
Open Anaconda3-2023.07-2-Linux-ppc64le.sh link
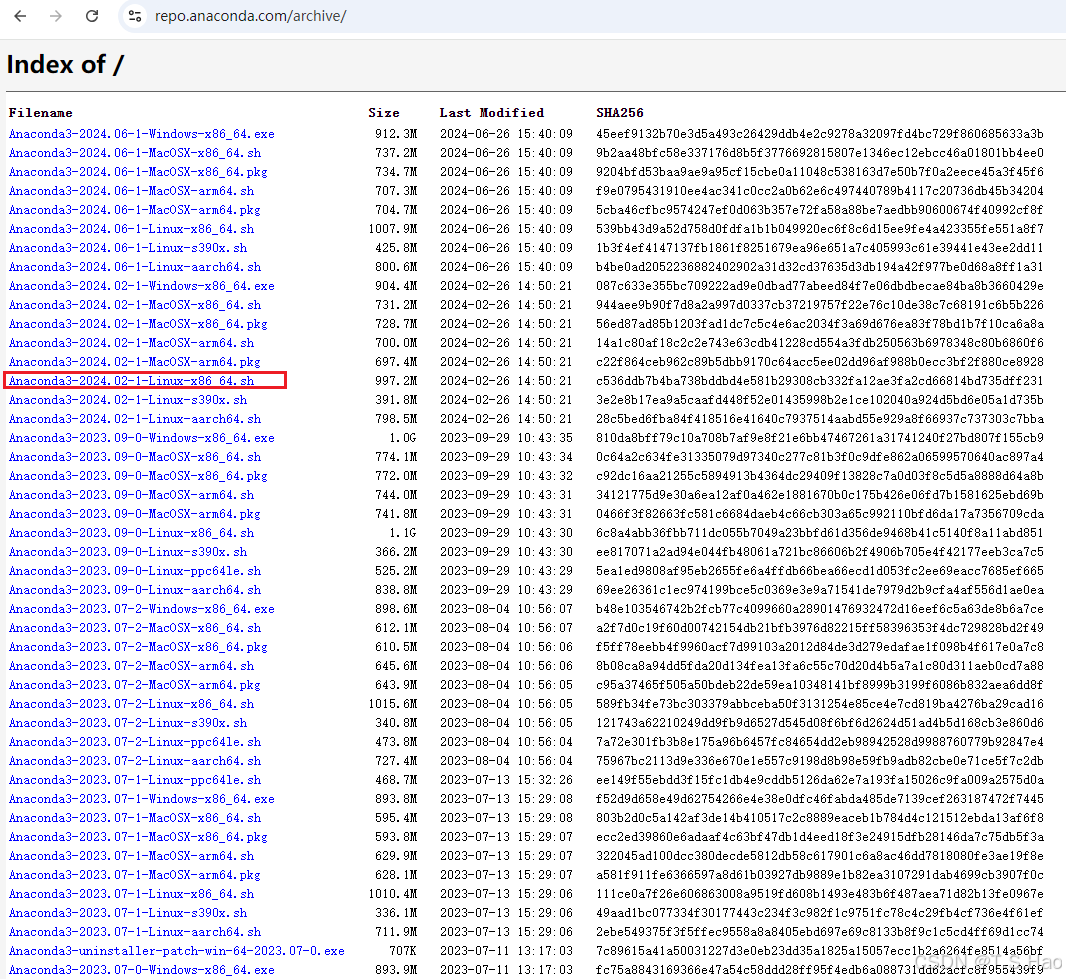[x=135, y=743]
